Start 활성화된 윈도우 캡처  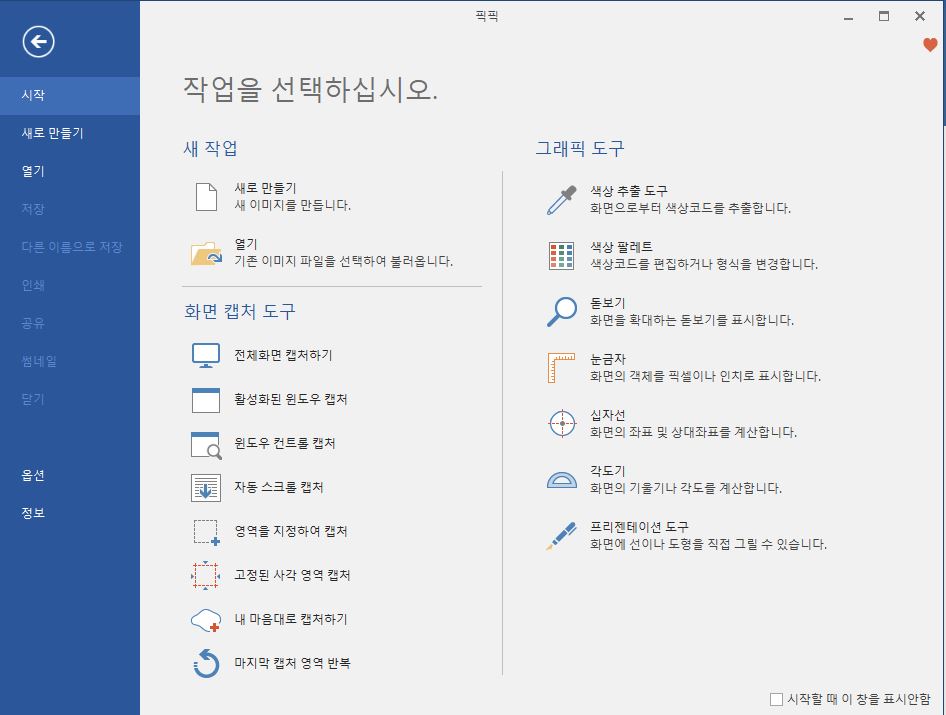tap(291, 399)
